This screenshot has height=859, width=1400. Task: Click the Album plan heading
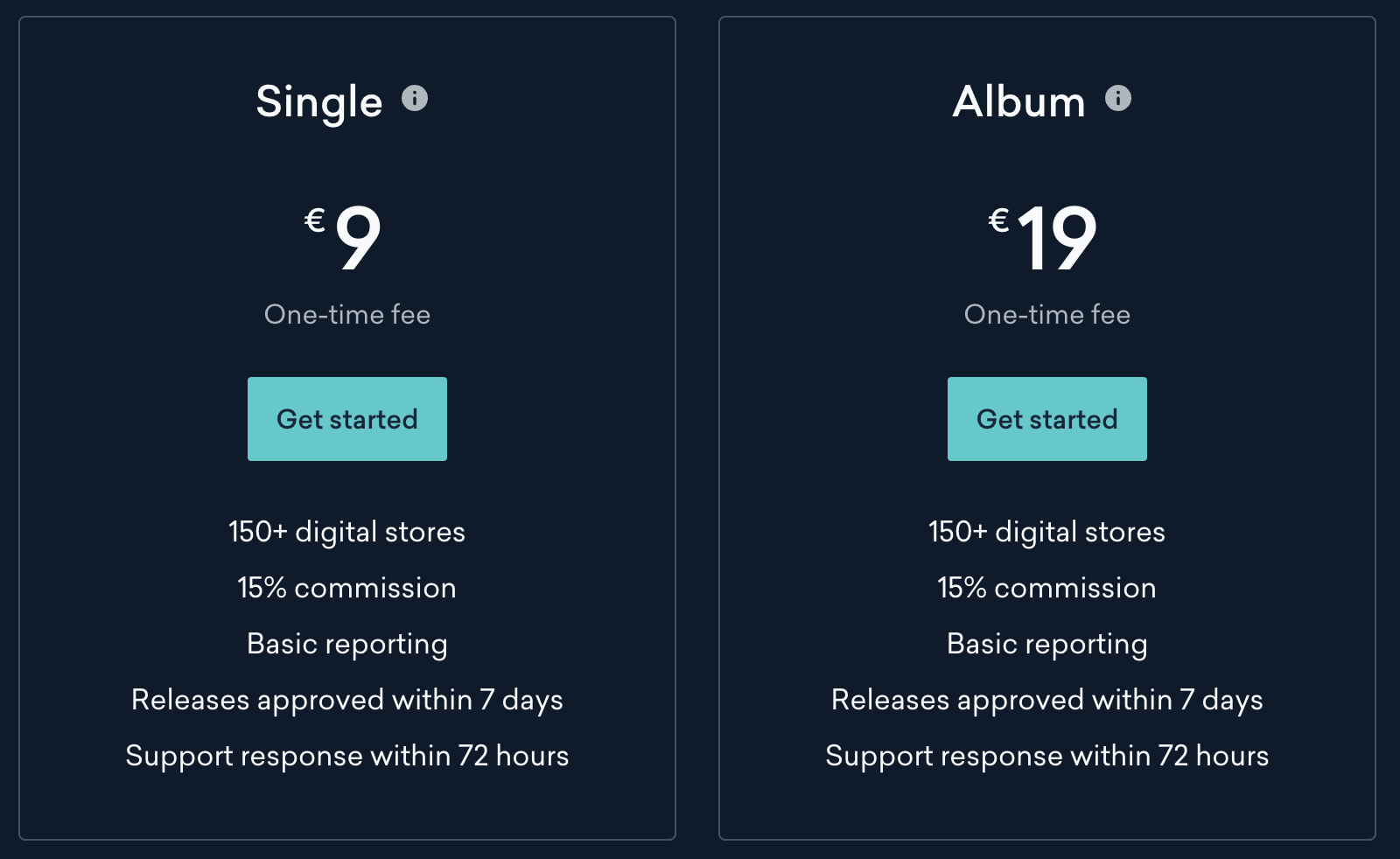pos(1019,101)
